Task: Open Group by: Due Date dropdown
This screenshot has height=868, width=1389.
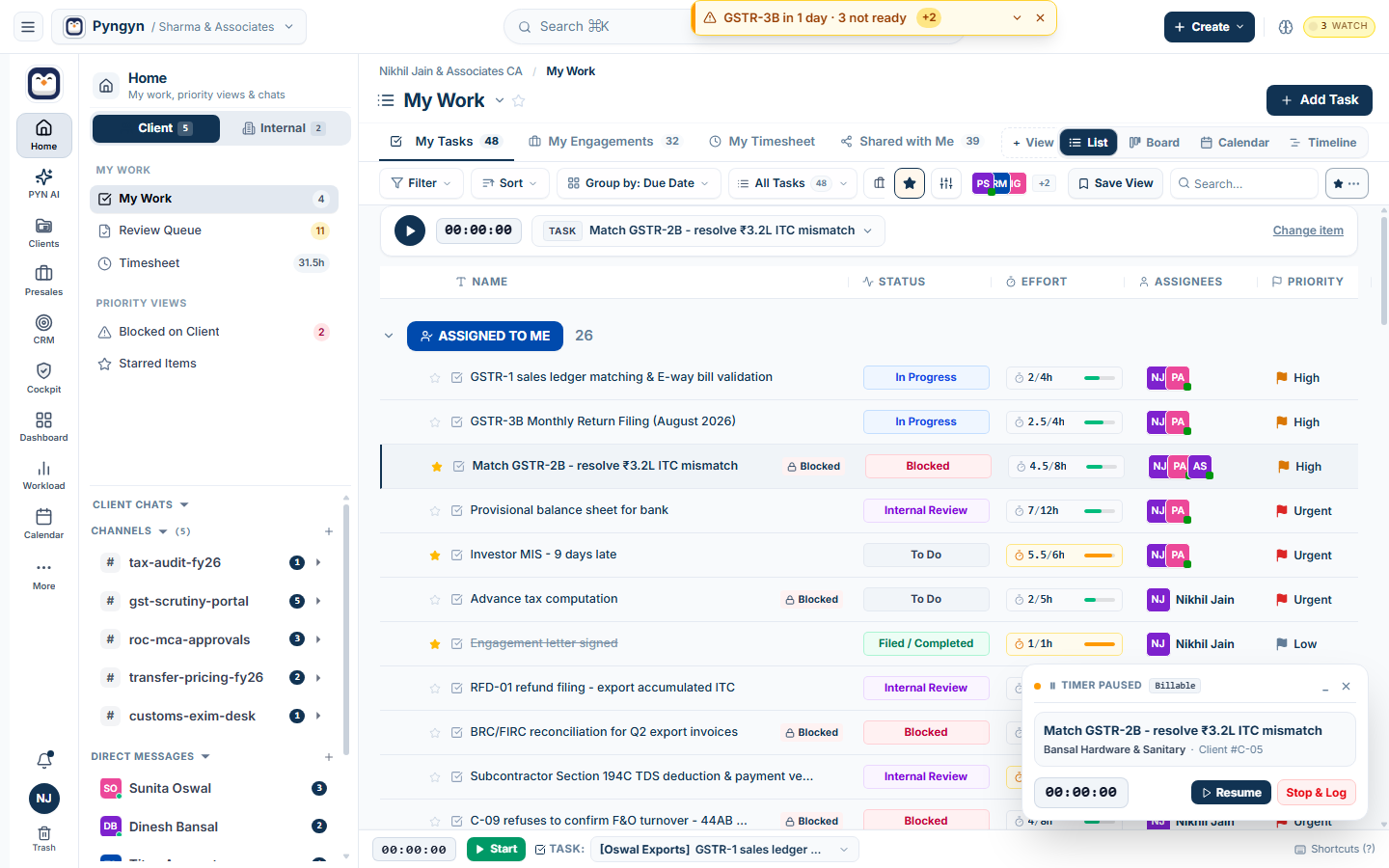Action: [x=639, y=183]
